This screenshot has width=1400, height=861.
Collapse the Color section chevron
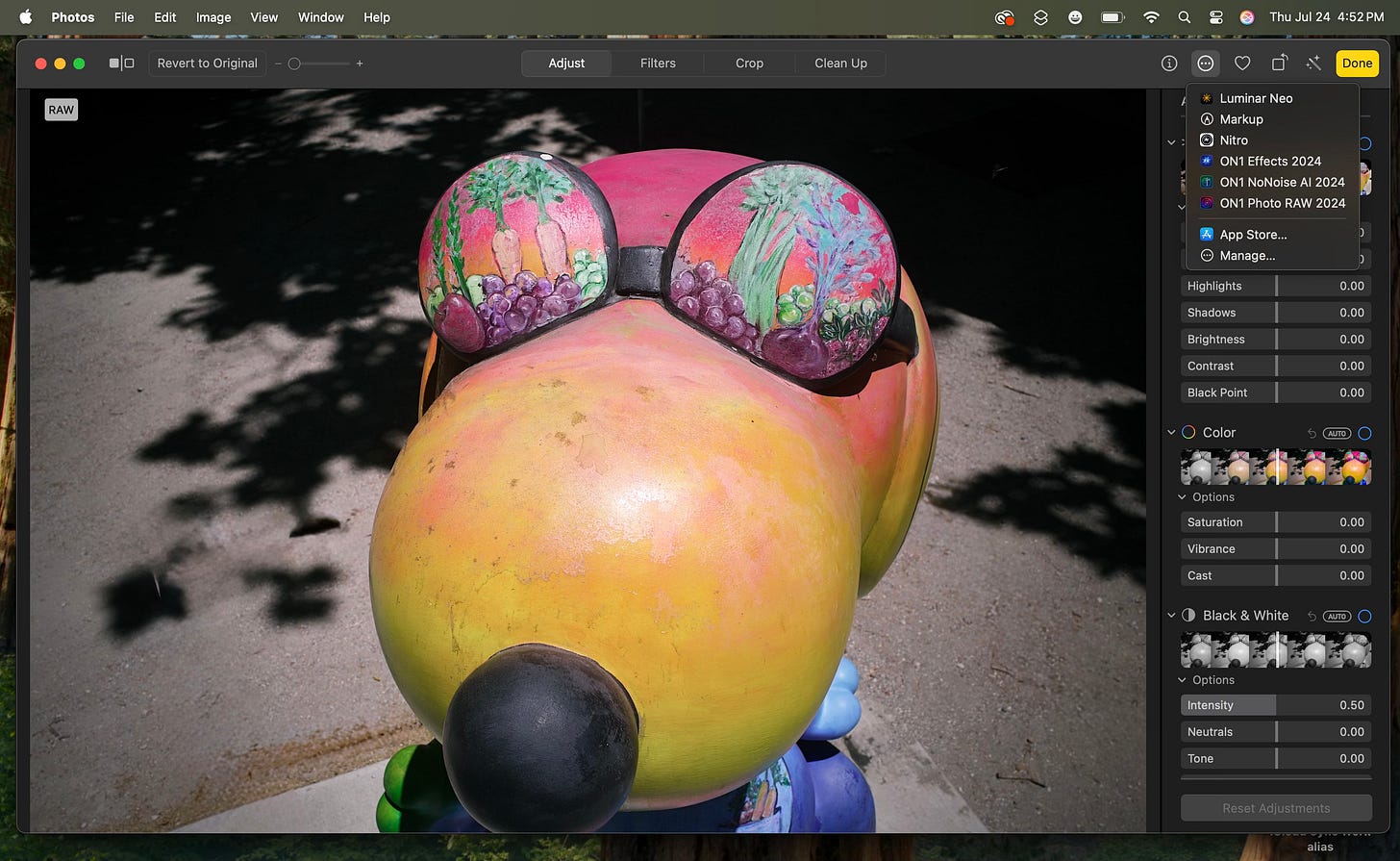[1171, 433]
